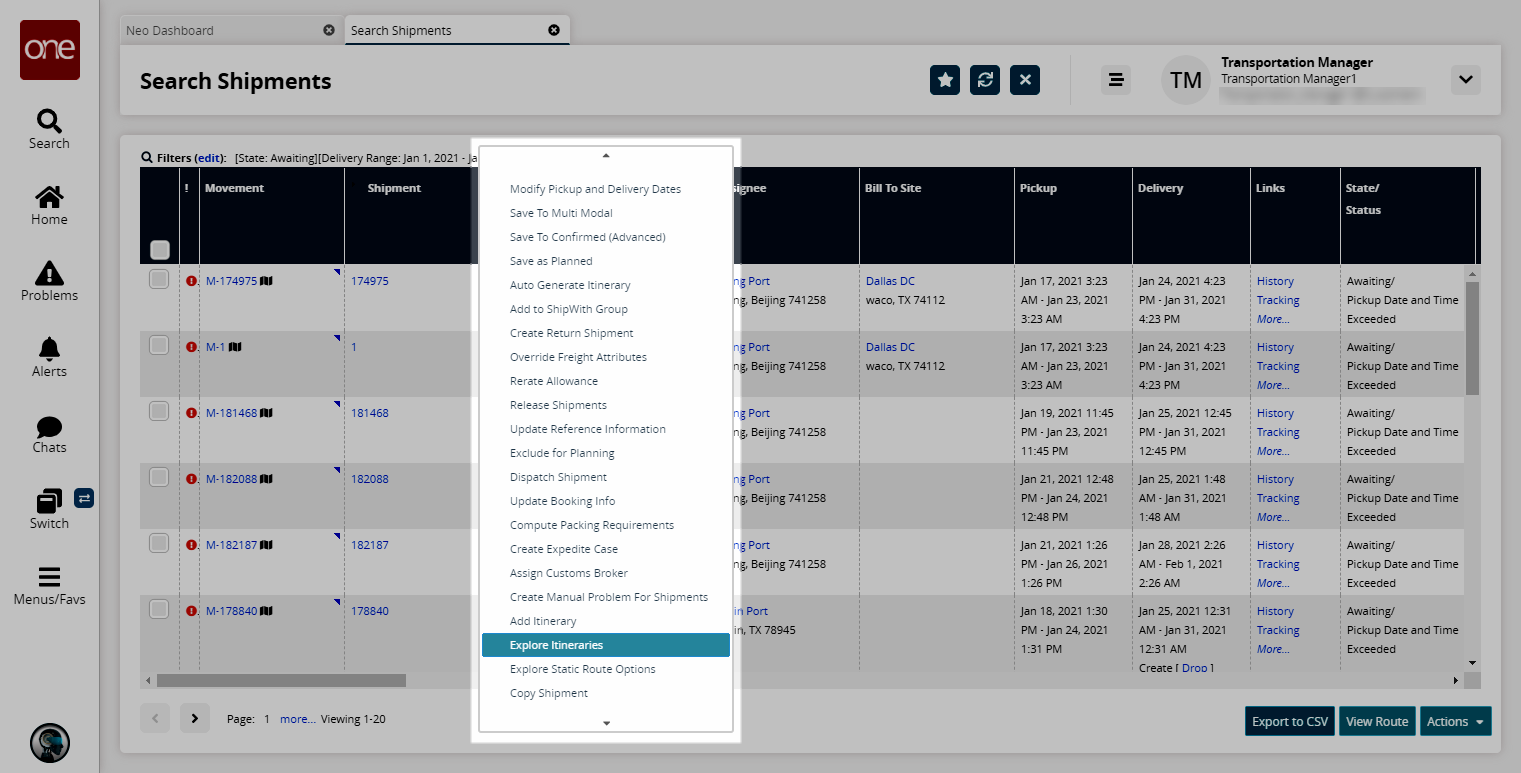Toggle the select-all header checkbox
The height and width of the screenshot is (773, 1521).
pos(160,250)
